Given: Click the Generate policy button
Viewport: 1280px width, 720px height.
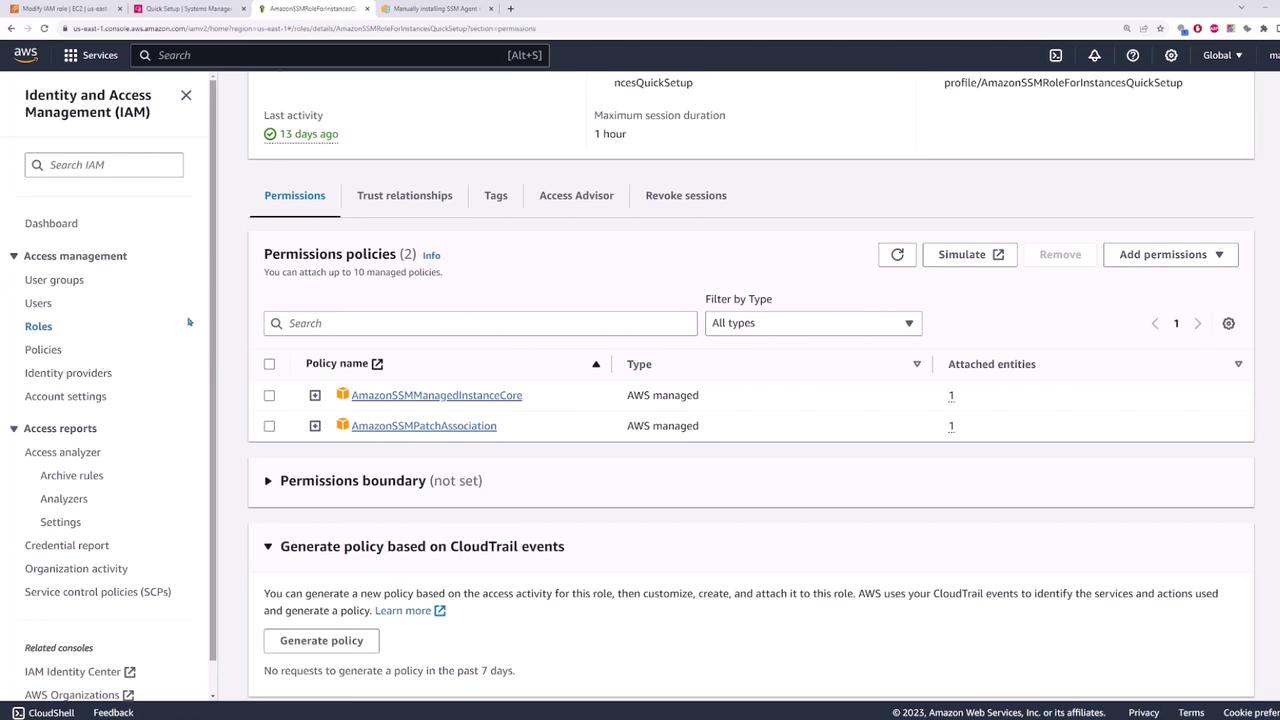Looking at the screenshot, I should pos(321,641).
